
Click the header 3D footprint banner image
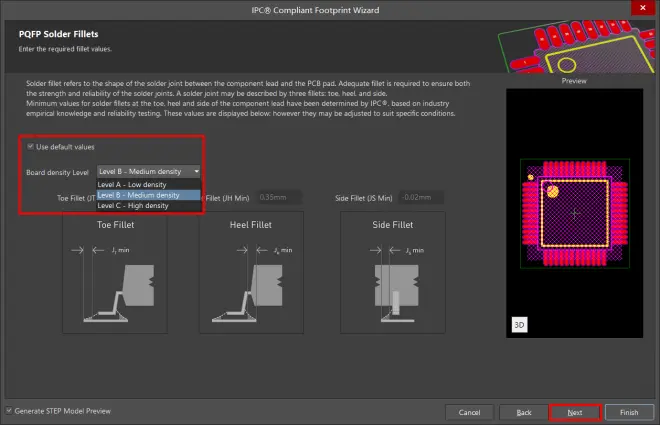pos(576,46)
